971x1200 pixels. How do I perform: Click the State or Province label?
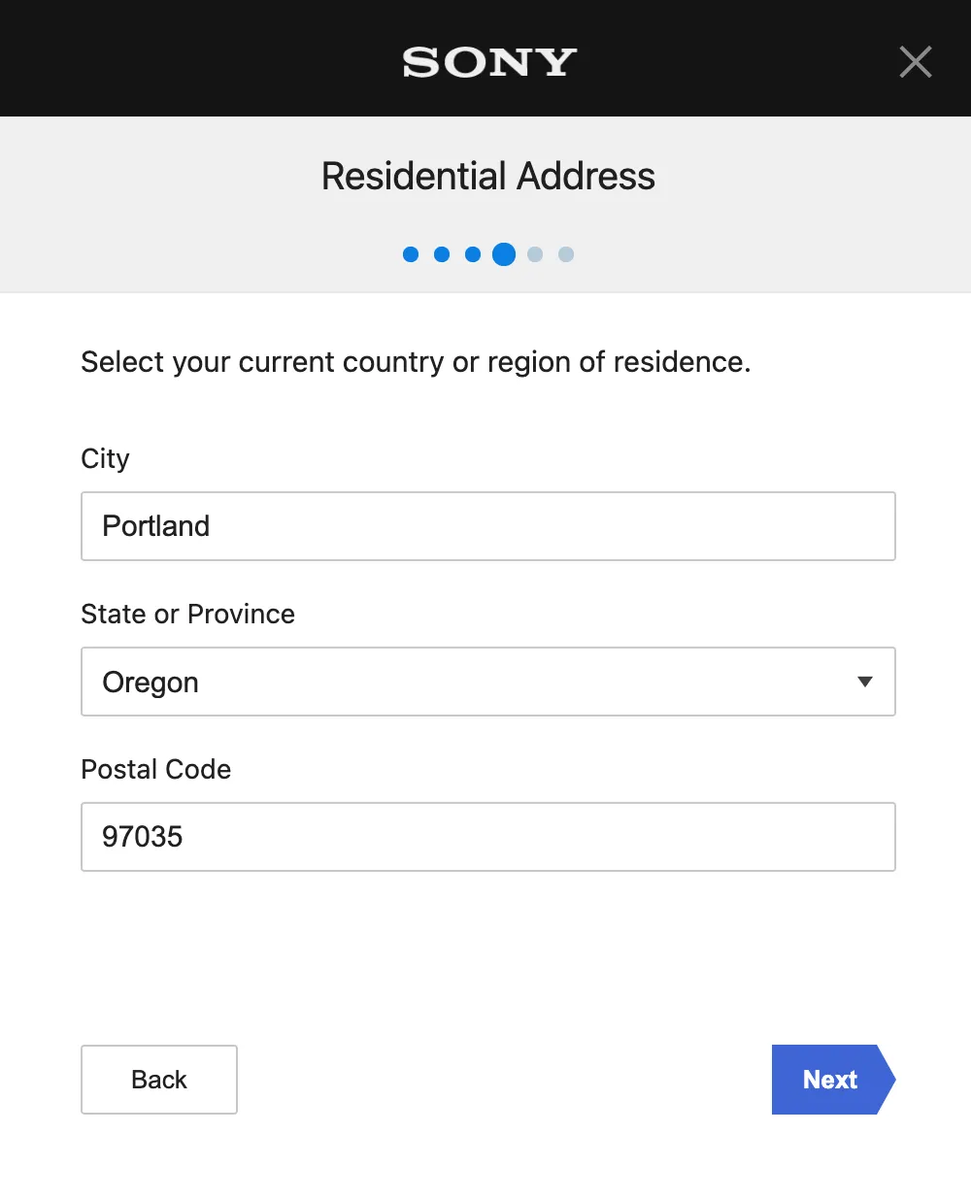(188, 614)
